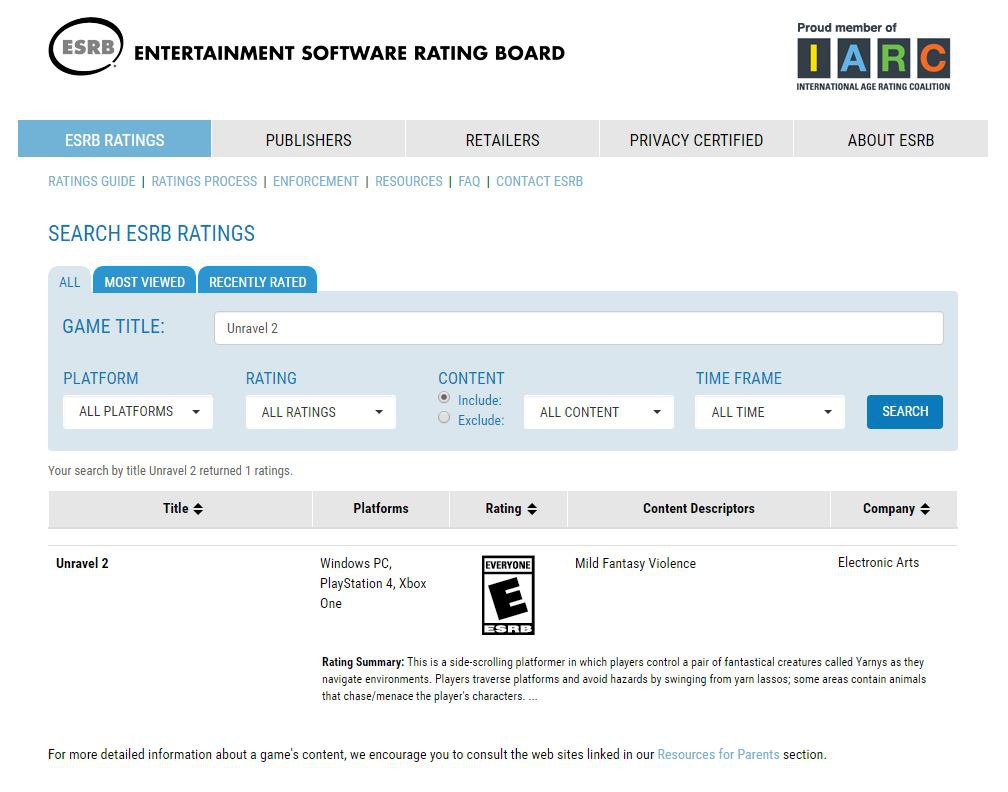The width and height of the screenshot is (1008, 792).
Task: Click the search results count message
Action: (170, 471)
